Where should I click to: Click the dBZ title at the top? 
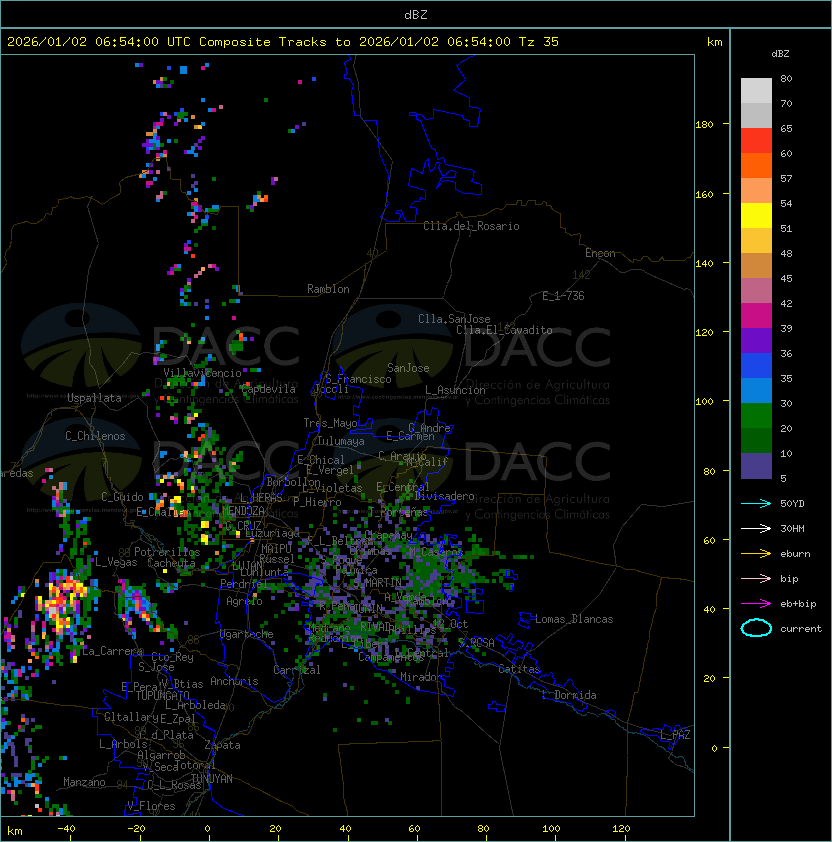(416, 15)
